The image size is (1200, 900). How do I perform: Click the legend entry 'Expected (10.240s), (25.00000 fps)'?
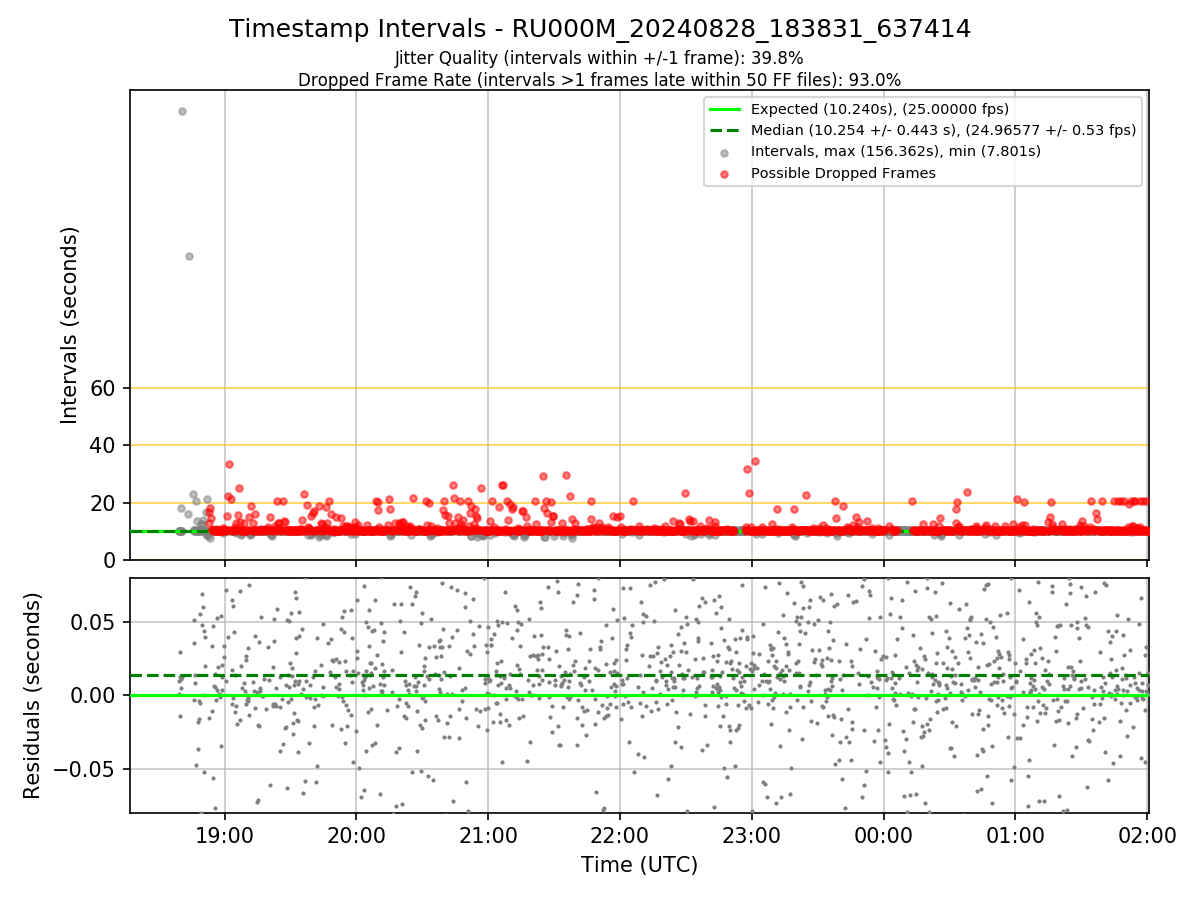(880, 110)
